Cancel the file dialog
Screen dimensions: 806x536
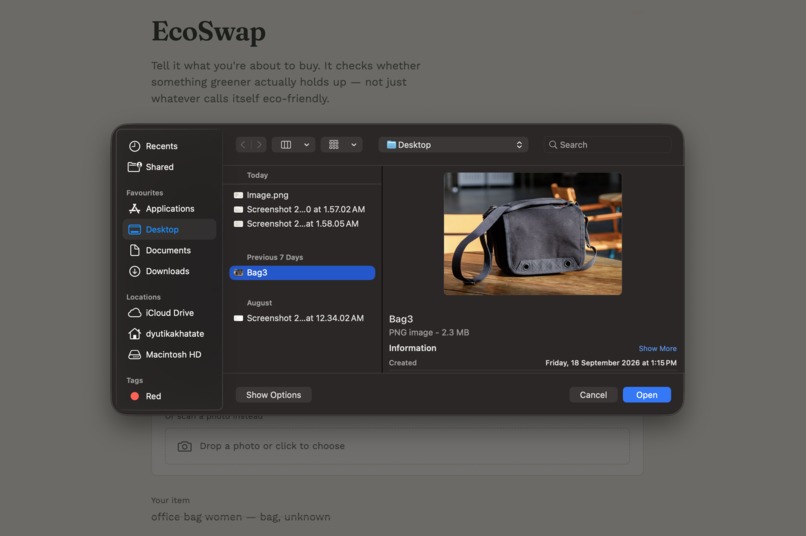[x=593, y=395]
